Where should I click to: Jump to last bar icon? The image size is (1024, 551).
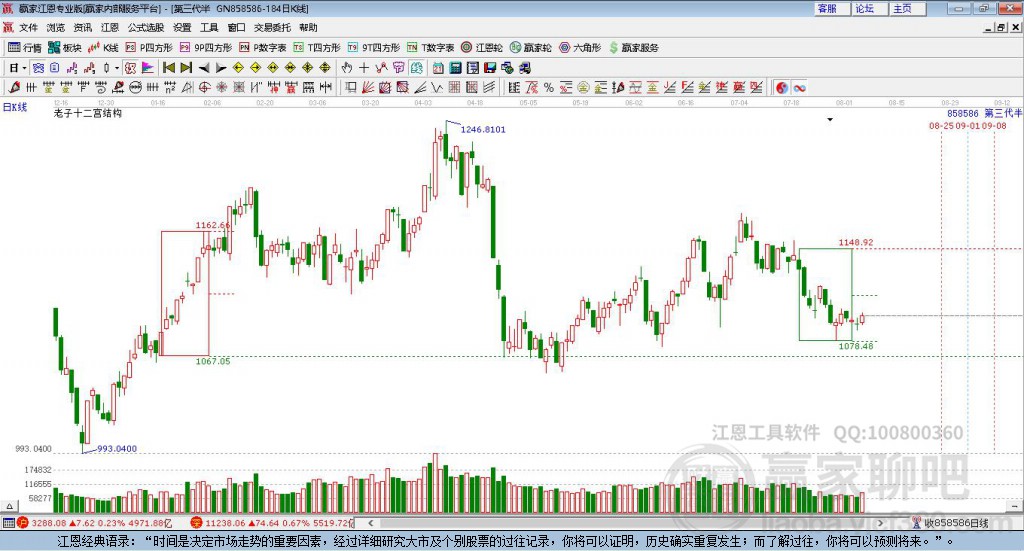pos(186,68)
